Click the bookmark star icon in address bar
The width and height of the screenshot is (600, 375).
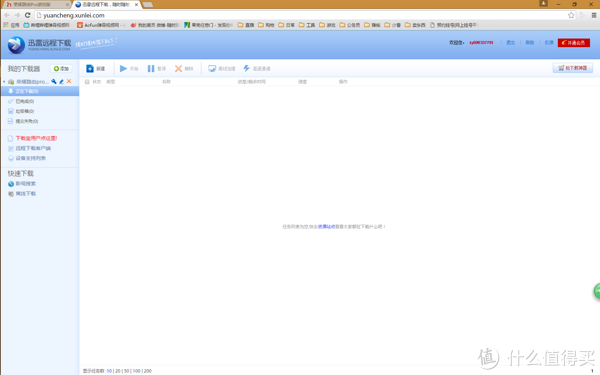pyautogui.click(x=571, y=15)
